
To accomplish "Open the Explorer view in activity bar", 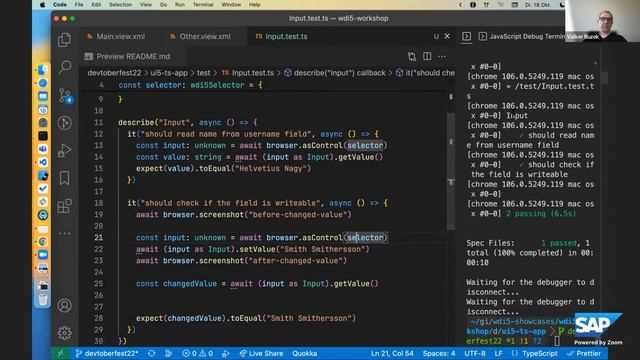I will pos(64,40).
